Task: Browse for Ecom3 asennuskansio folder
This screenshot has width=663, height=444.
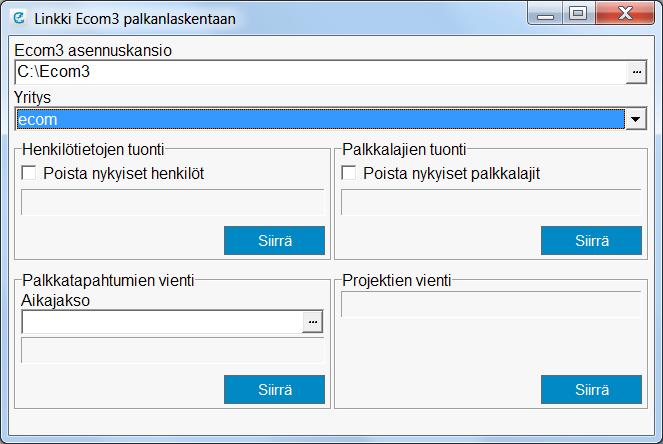Action: pos(636,72)
